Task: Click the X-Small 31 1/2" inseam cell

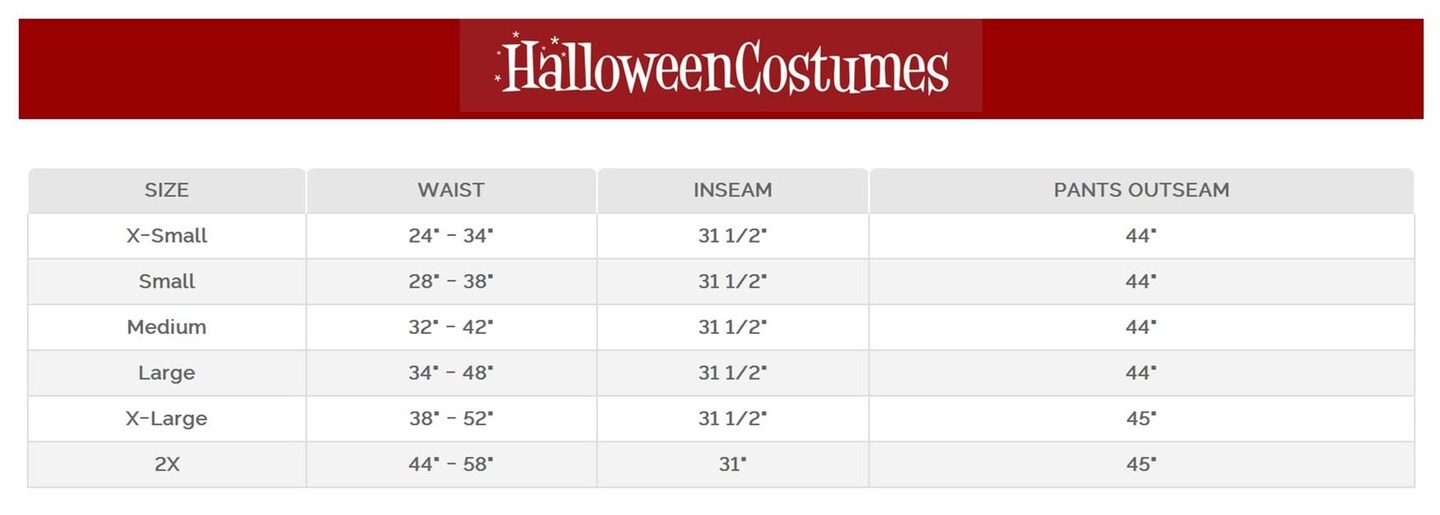Action: 732,236
